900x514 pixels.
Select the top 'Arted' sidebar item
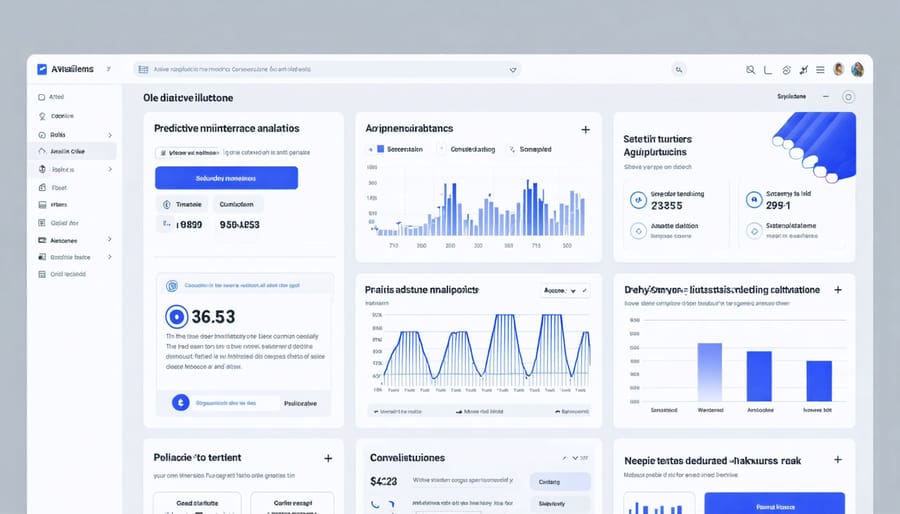coord(55,98)
